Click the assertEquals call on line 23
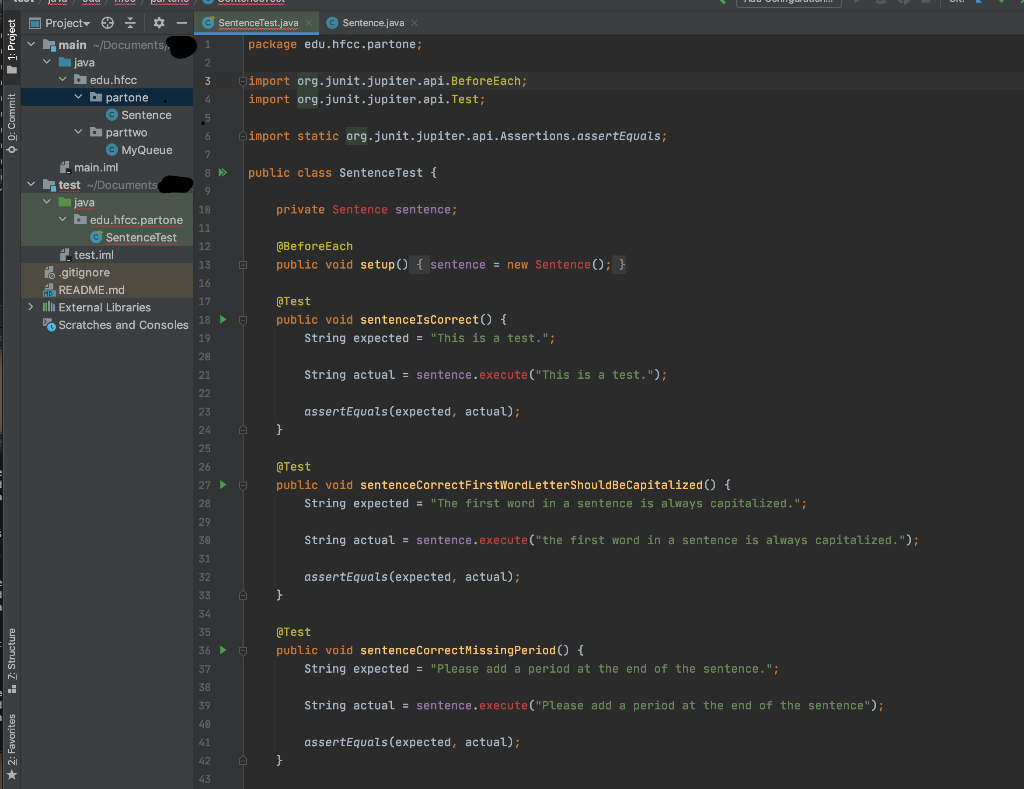 pos(346,411)
